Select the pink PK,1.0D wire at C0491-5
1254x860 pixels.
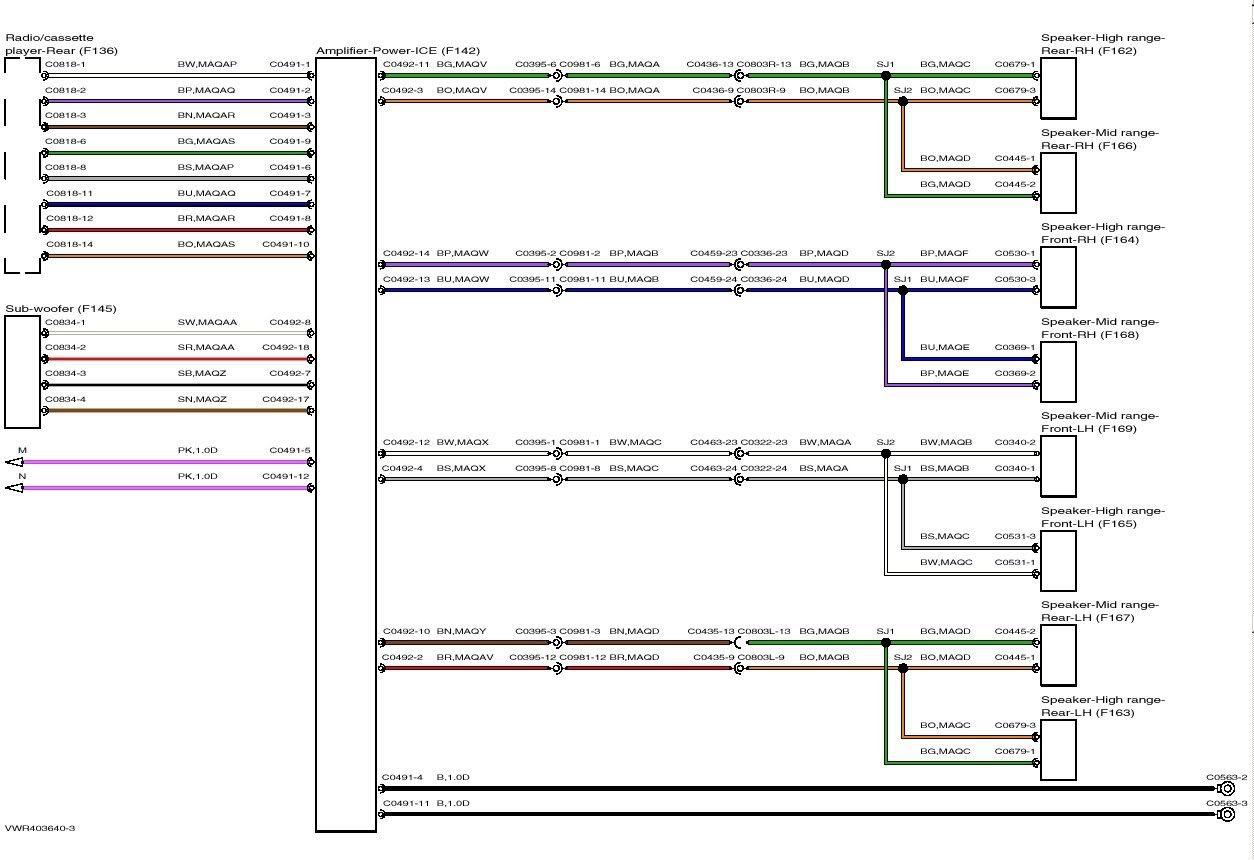(x=175, y=462)
